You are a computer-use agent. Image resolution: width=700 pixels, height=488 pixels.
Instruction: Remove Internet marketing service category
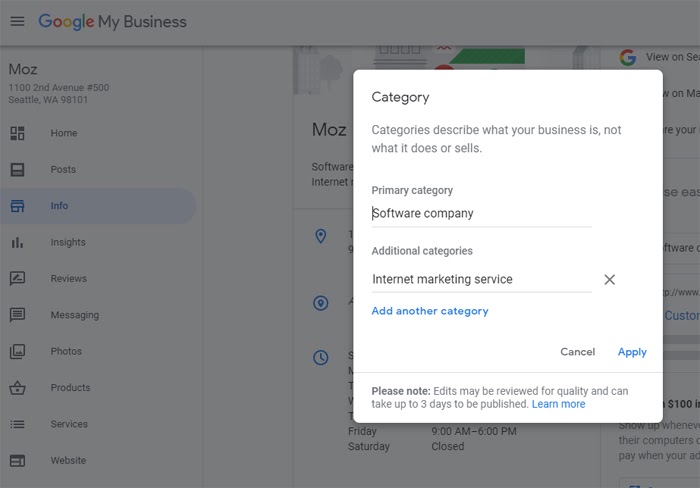pyautogui.click(x=609, y=280)
